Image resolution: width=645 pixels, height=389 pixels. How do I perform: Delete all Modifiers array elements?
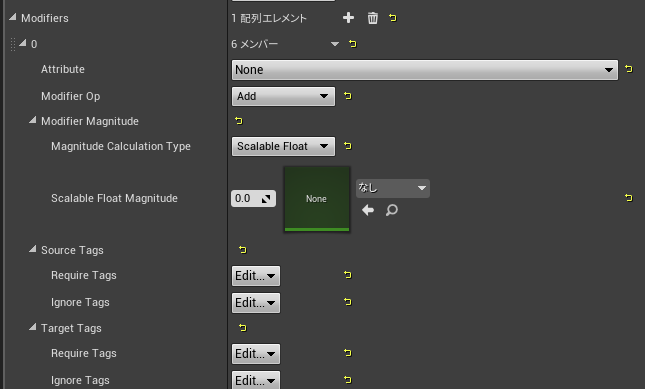(373, 18)
